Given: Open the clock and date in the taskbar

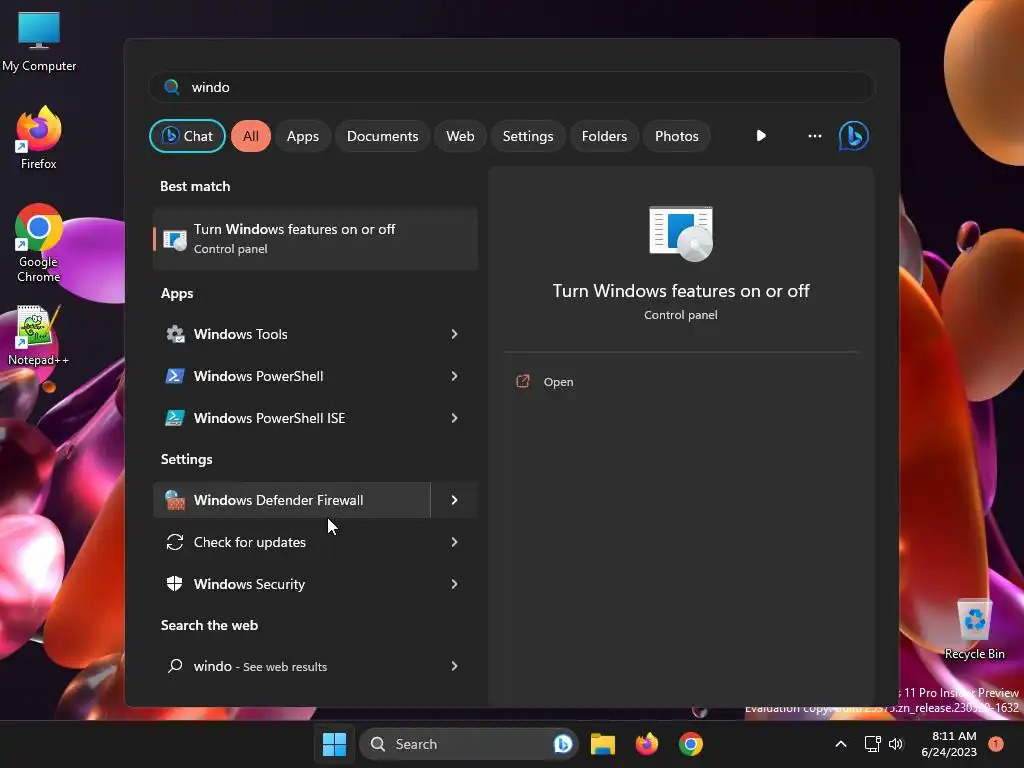Looking at the screenshot, I should (949, 744).
